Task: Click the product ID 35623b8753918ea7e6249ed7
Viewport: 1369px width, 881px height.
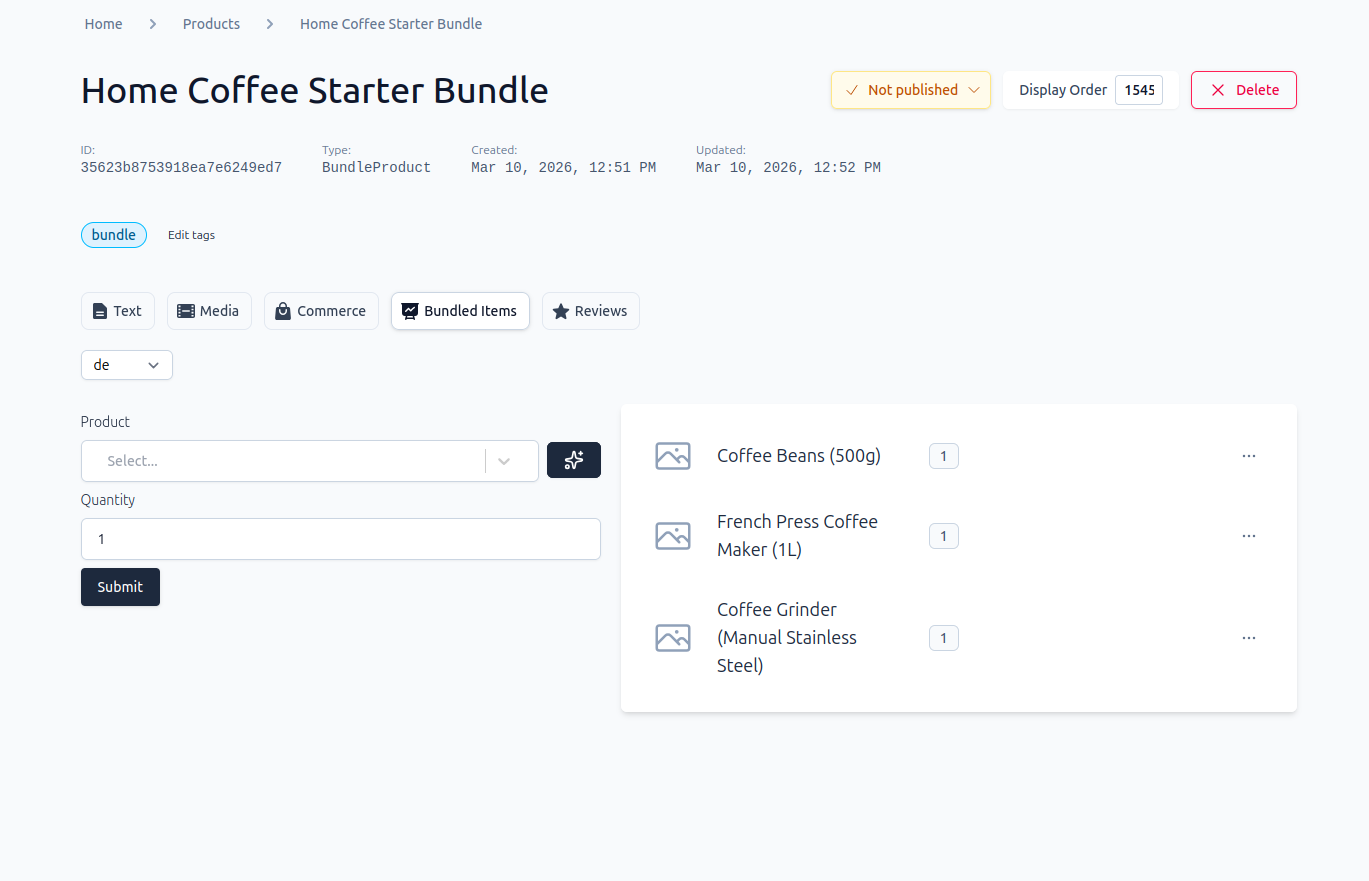Action: [181, 168]
